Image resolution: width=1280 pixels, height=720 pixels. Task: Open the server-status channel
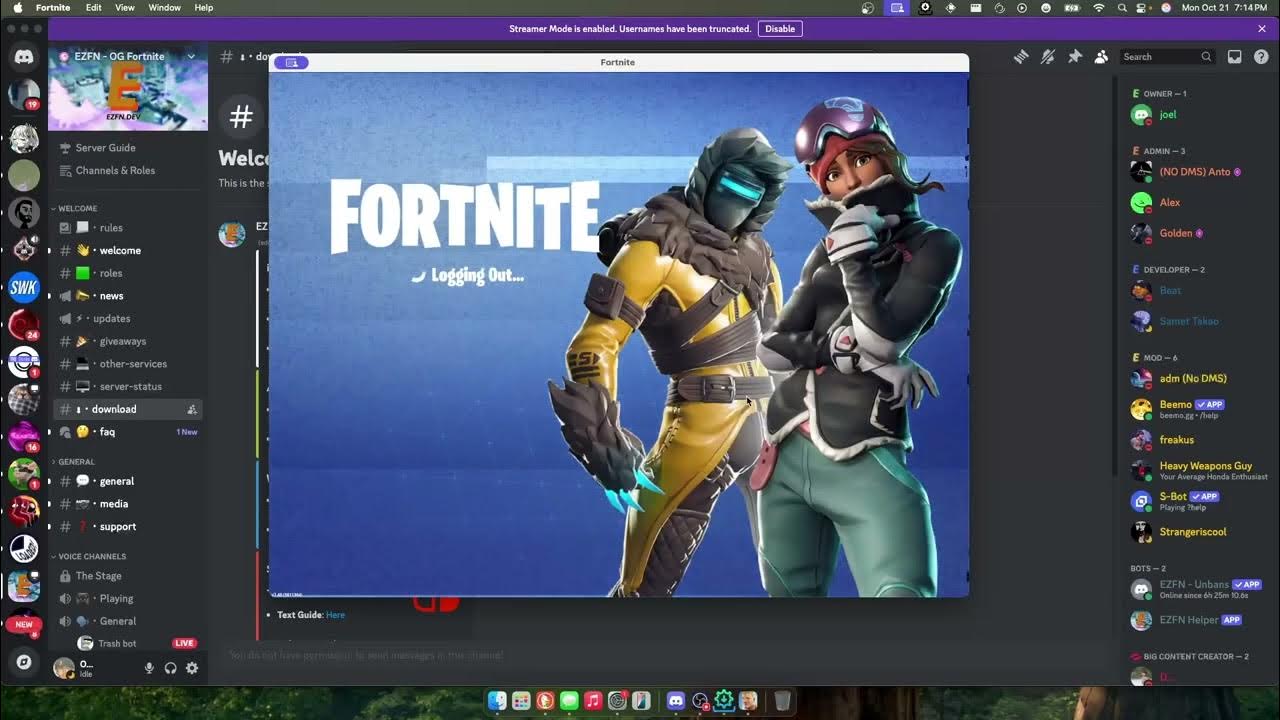click(x=128, y=386)
